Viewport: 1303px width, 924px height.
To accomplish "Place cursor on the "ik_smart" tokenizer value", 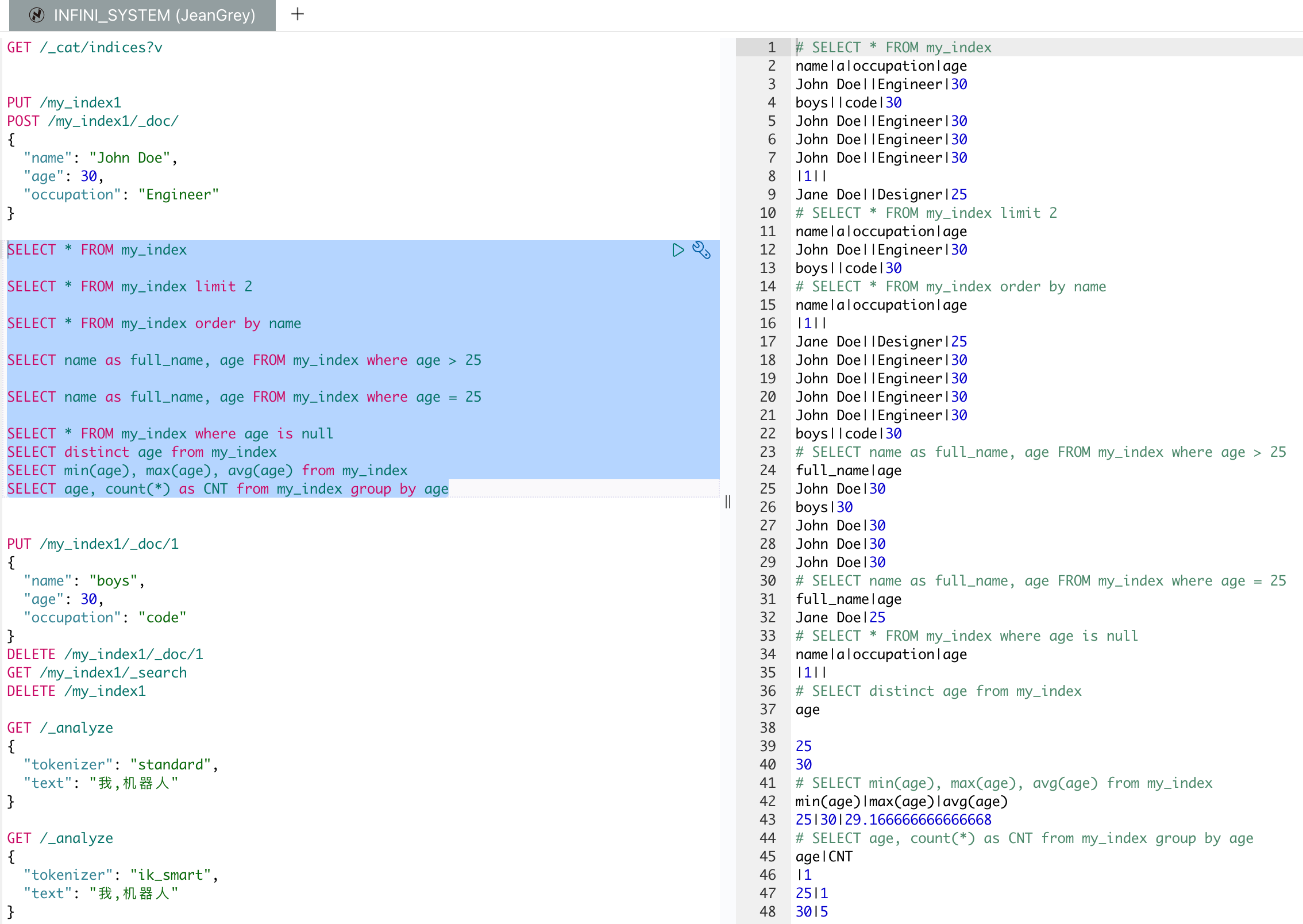I will [171, 875].
